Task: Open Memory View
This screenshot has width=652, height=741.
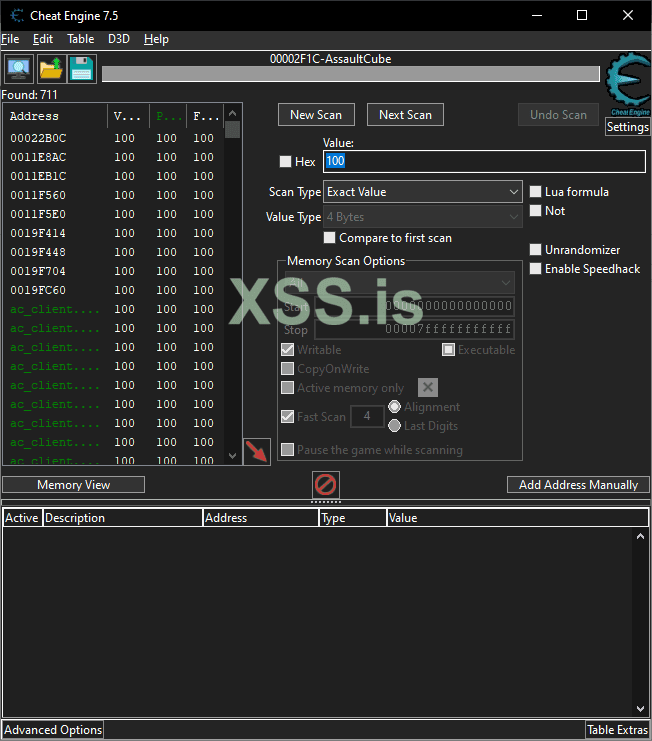Action: click(x=74, y=485)
